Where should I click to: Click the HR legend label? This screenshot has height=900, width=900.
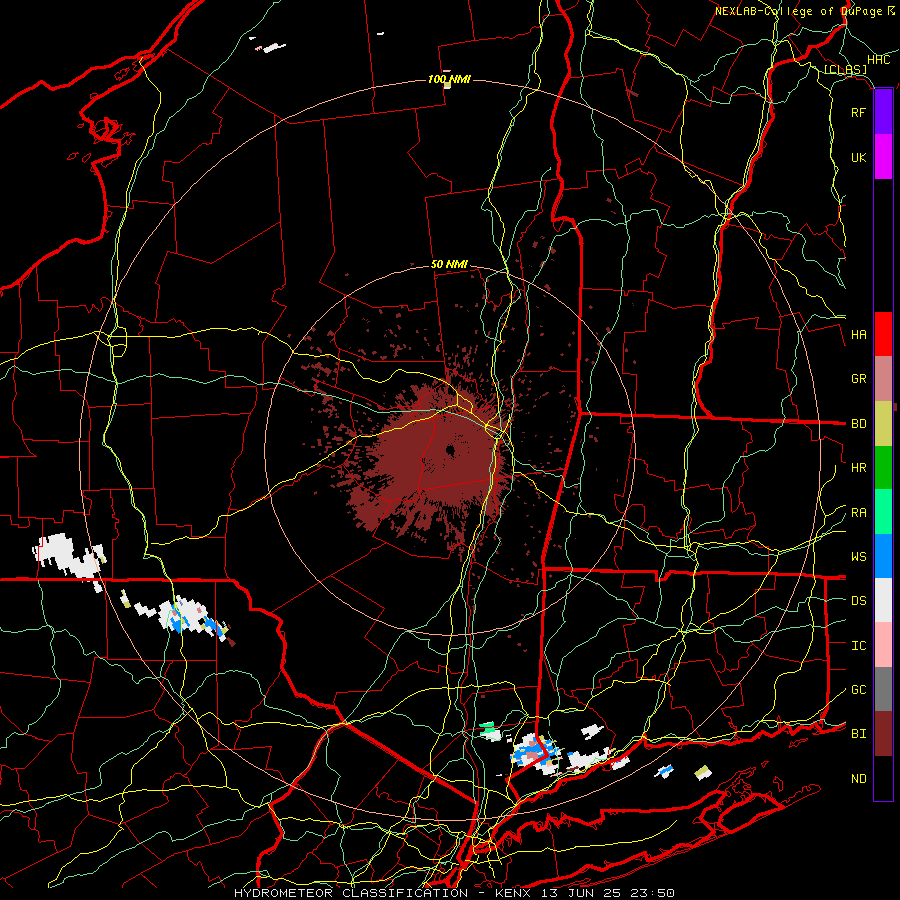tap(858, 468)
